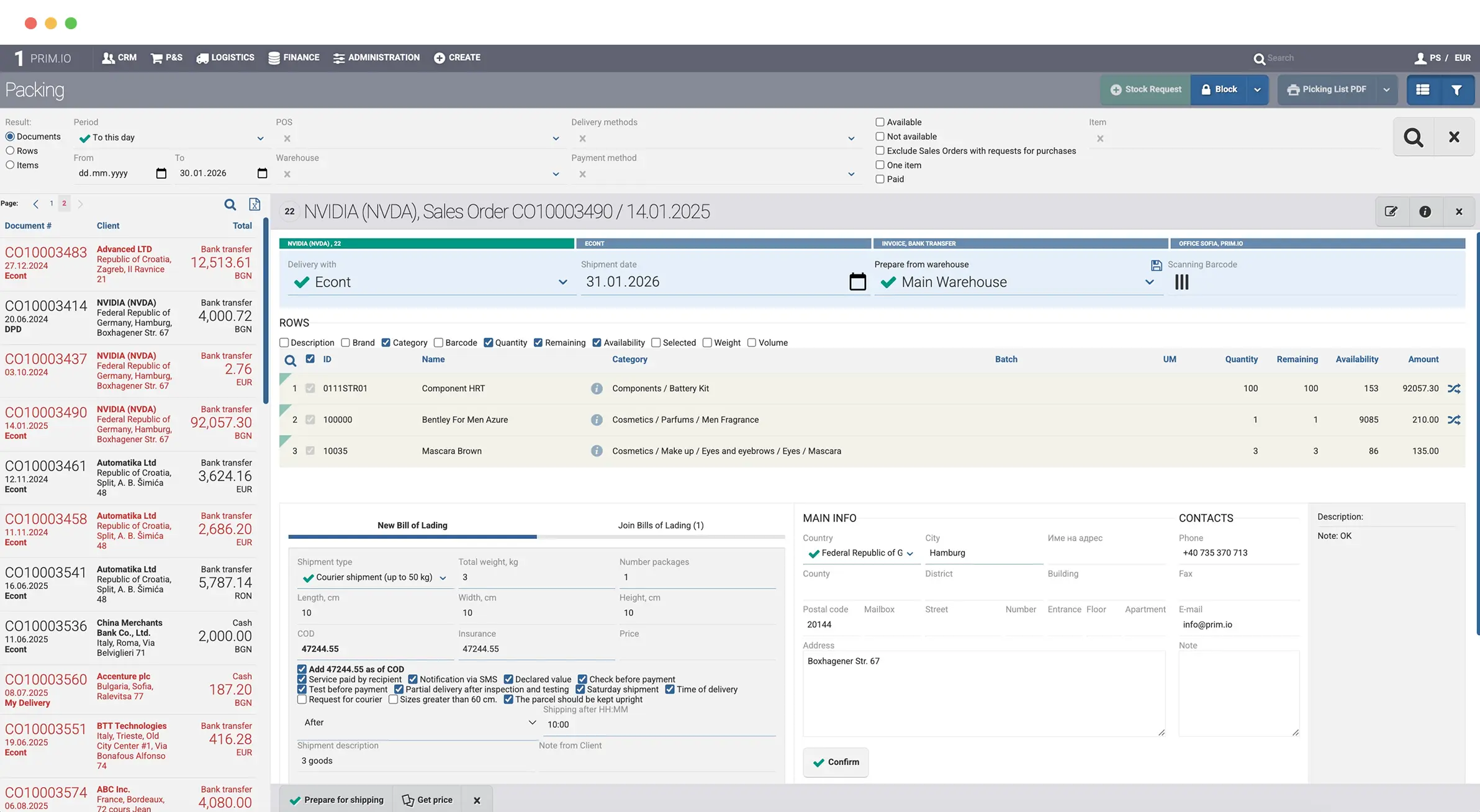The width and height of the screenshot is (1480, 812).
Task: Click the Address text area
Action: pyautogui.click(x=984, y=693)
